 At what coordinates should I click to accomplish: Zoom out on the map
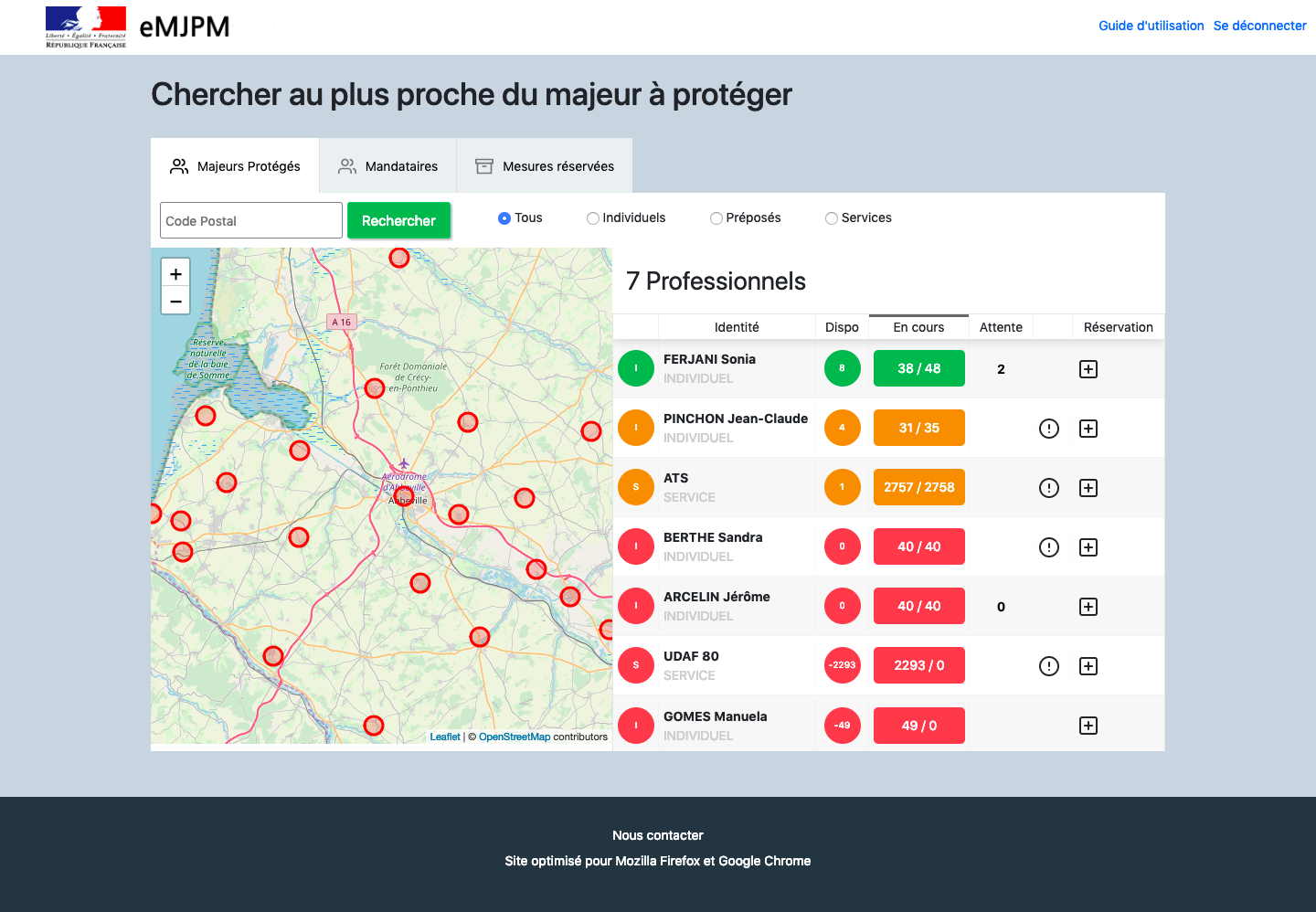pyautogui.click(x=175, y=301)
